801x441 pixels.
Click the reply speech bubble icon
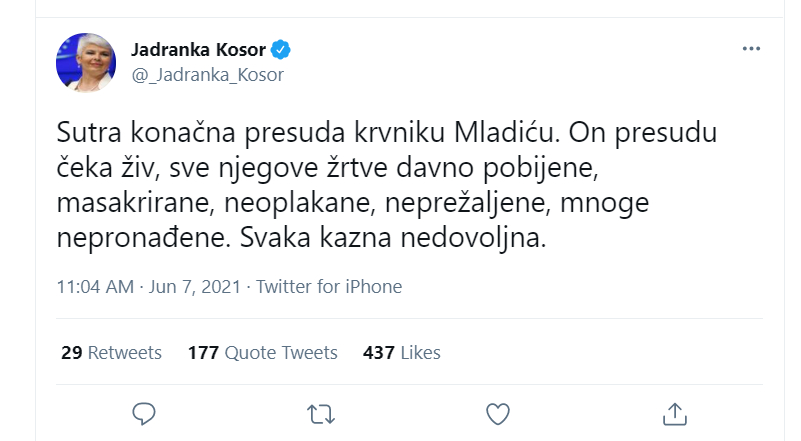(x=145, y=412)
